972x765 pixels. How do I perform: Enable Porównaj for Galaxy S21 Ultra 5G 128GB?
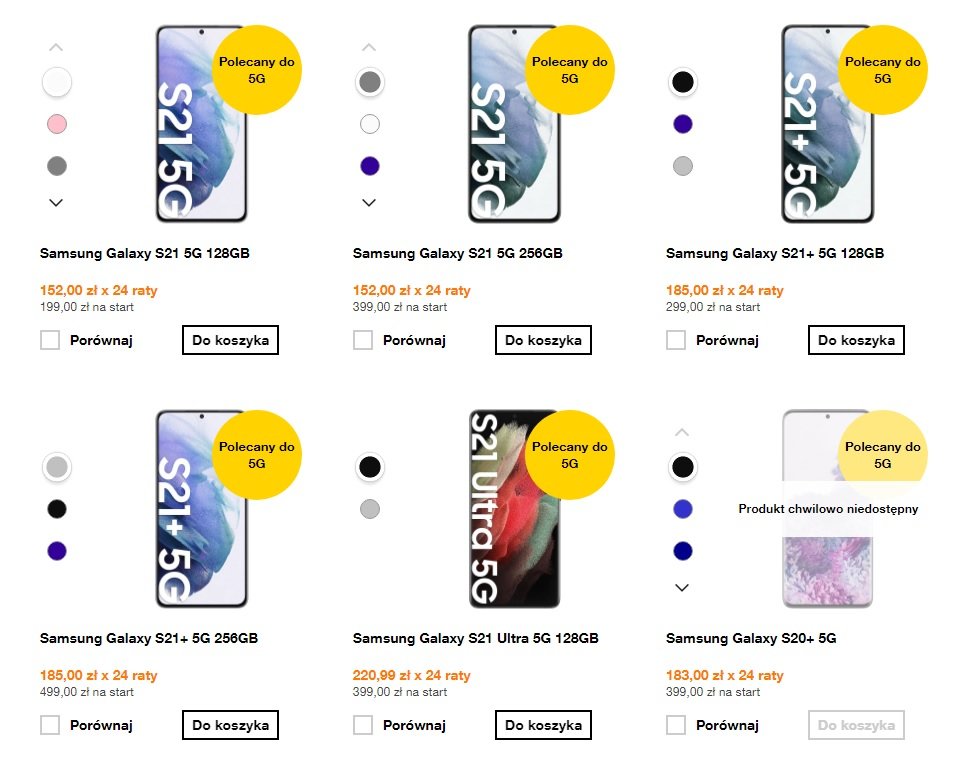point(363,725)
